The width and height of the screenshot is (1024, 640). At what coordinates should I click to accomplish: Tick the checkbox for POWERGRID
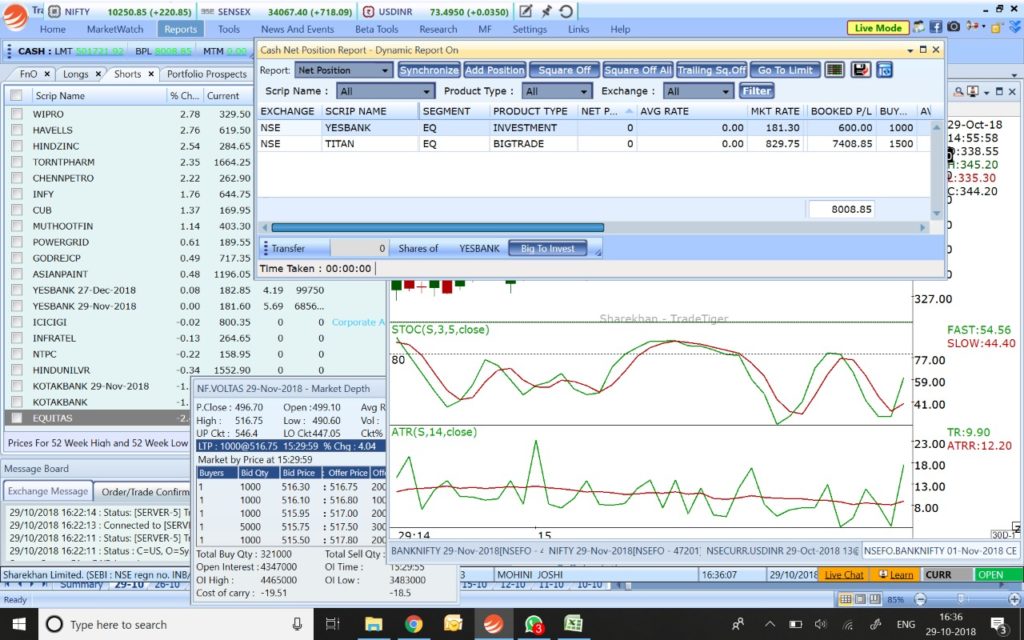coord(17,242)
